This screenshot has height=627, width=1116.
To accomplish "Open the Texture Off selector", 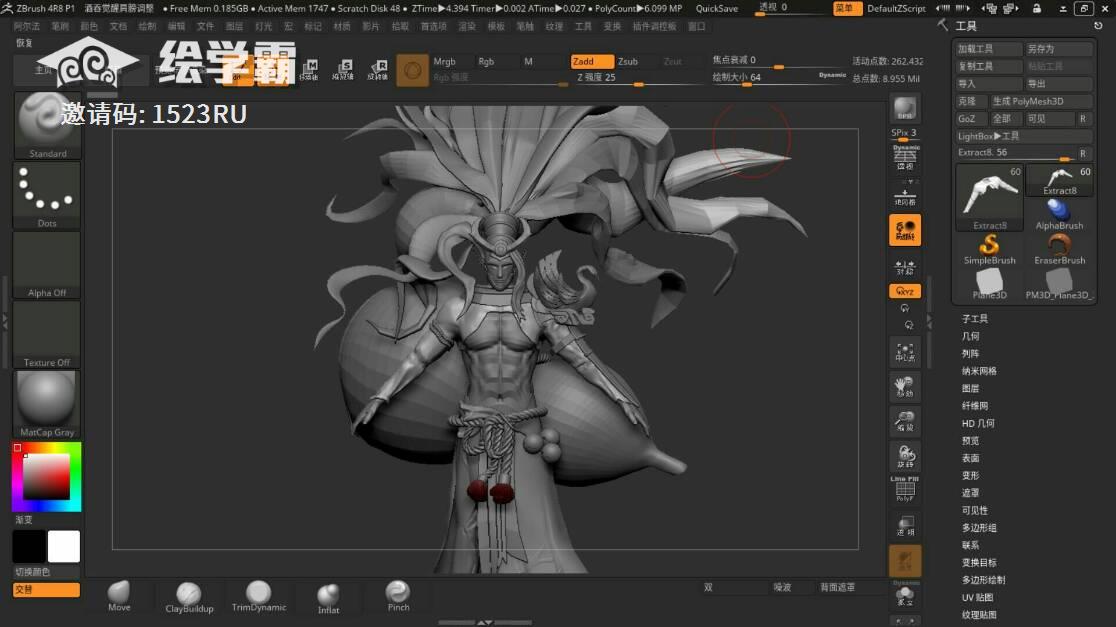I will [x=47, y=335].
